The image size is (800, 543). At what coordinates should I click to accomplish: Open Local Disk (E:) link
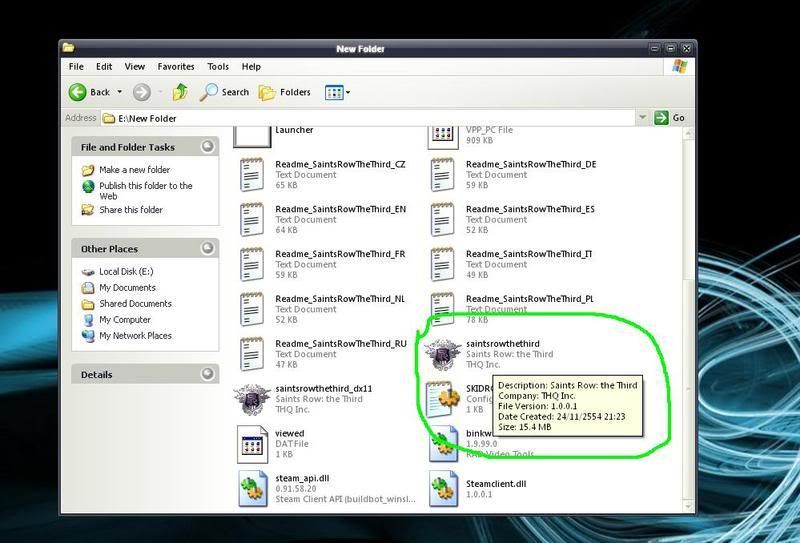point(126,272)
